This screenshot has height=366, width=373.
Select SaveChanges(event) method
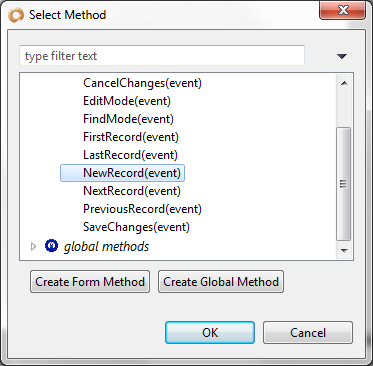click(x=136, y=227)
